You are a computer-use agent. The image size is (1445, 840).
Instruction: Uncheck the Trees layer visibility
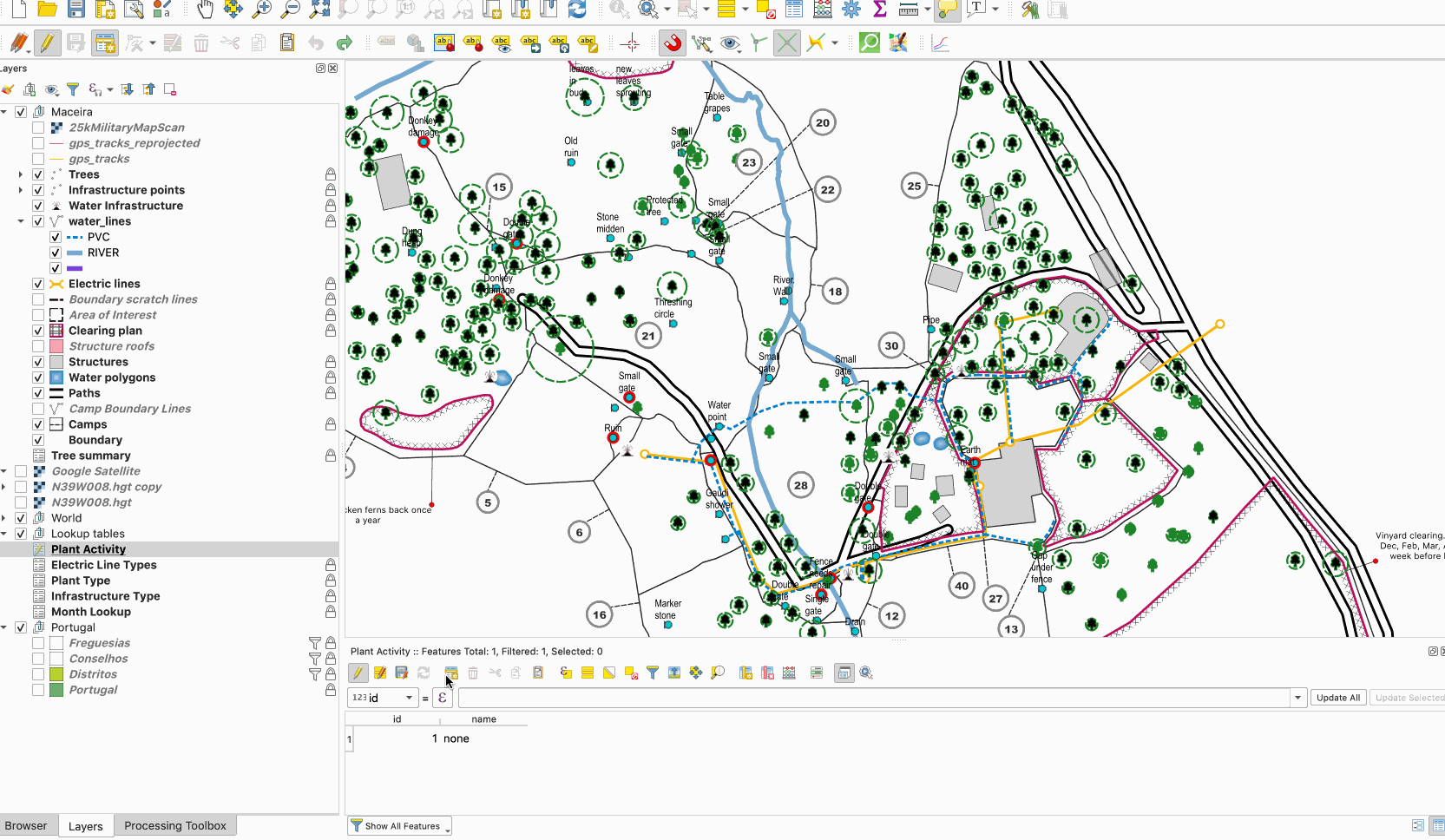(x=37, y=174)
